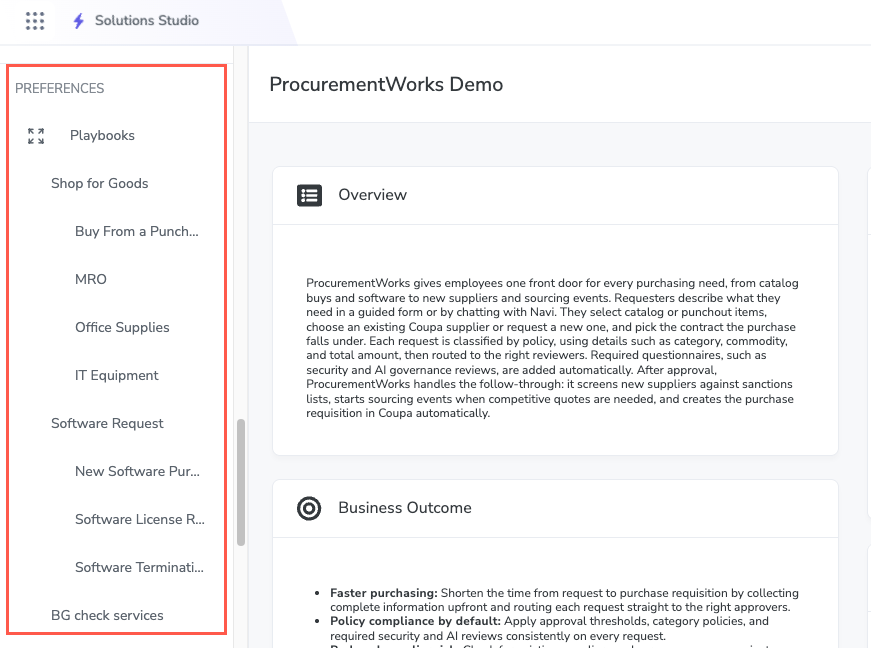Open the Software Terminati... item

(x=139, y=567)
